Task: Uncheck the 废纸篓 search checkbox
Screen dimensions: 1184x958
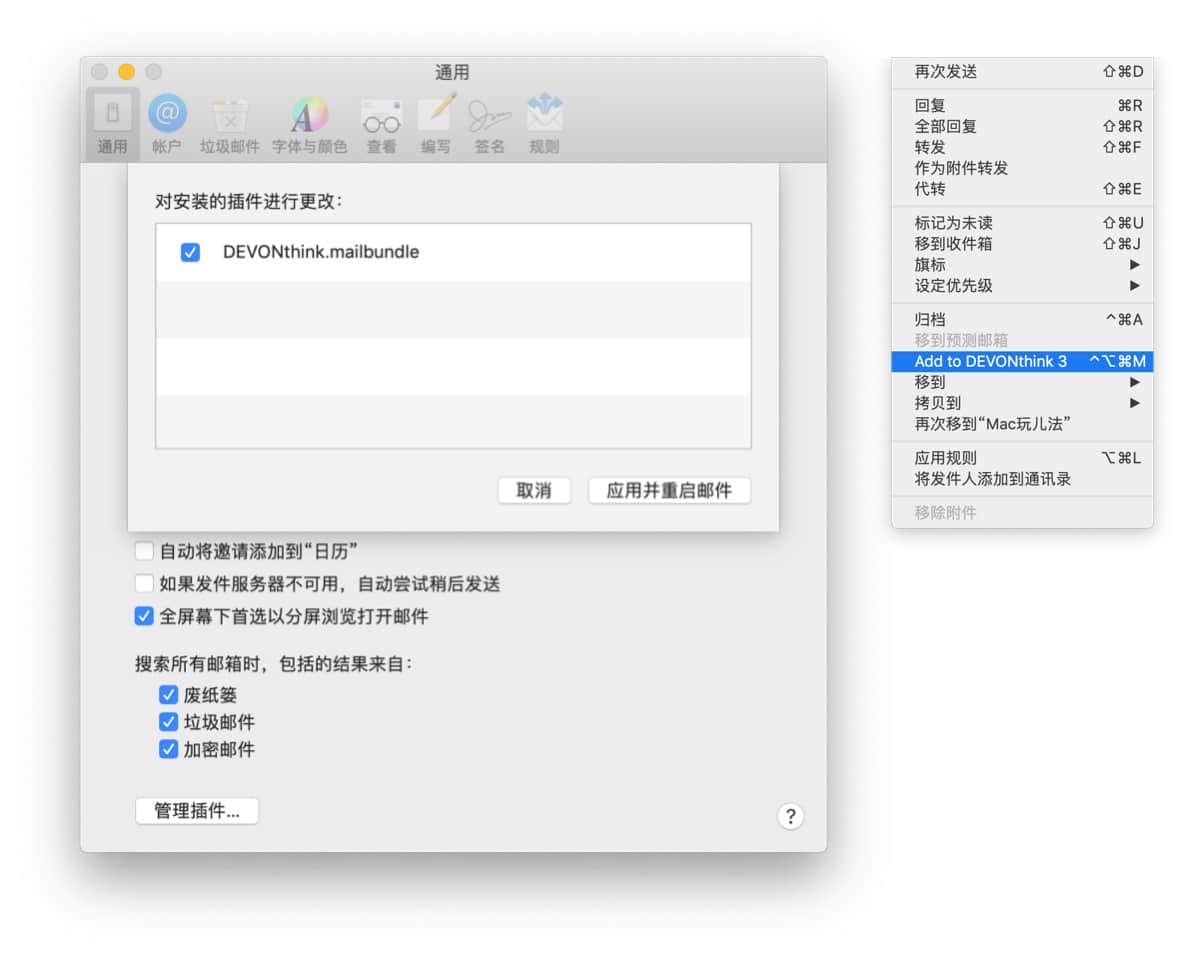Action: coord(168,695)
